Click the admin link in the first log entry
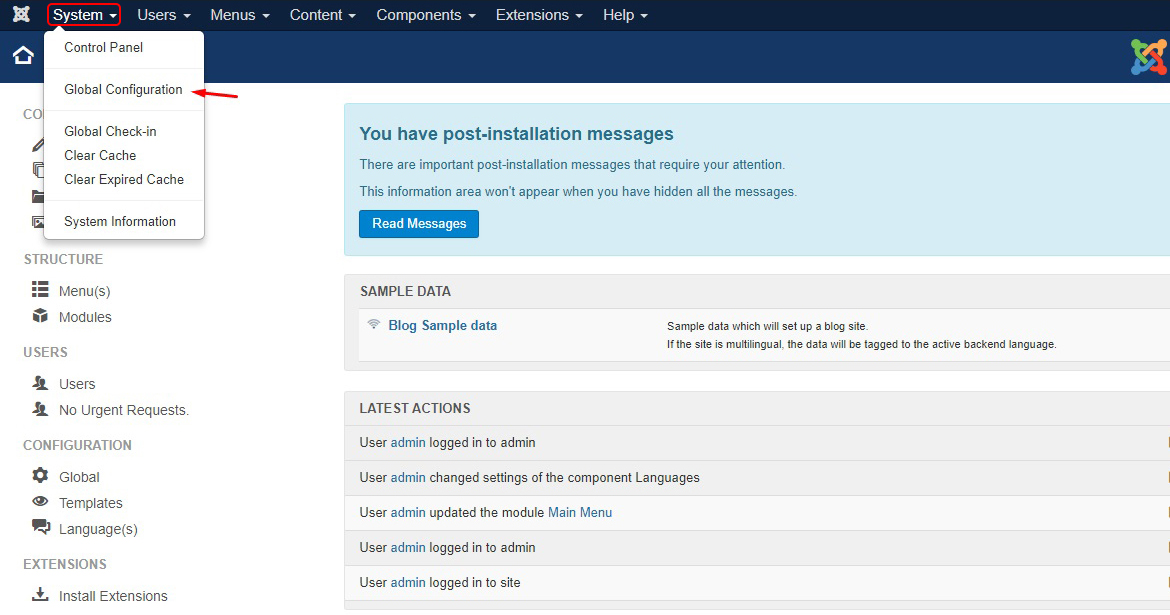1170x615 pixels. coord(407,442)
